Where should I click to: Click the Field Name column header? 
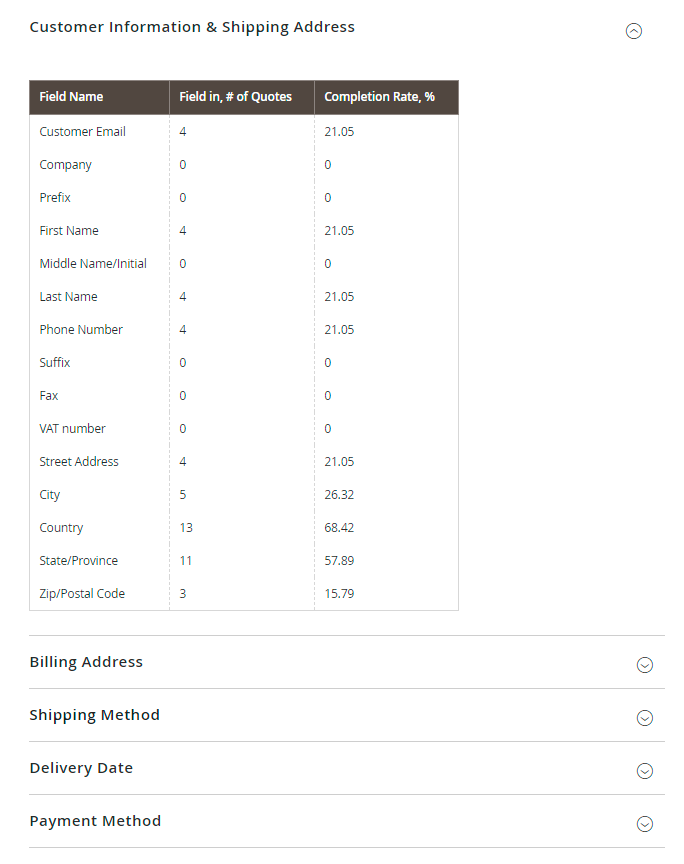[71, 97]
